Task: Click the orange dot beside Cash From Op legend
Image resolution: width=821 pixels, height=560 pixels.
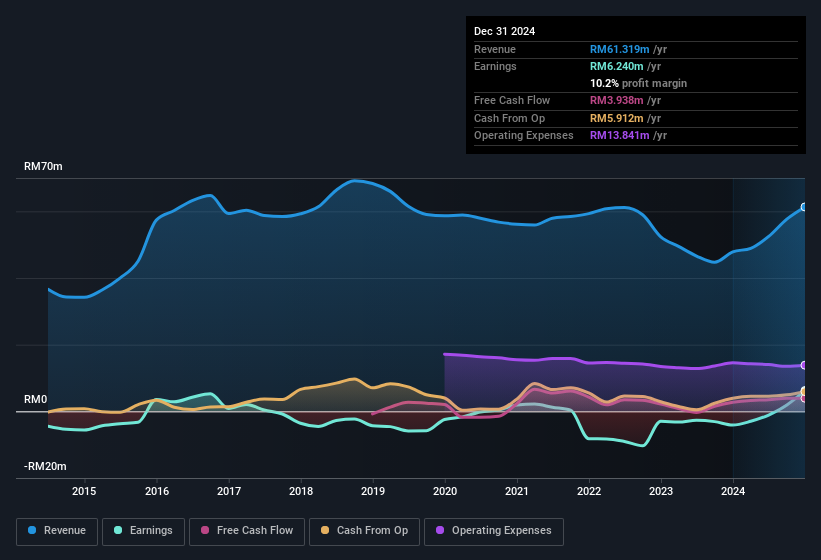Action: [325, 531]
